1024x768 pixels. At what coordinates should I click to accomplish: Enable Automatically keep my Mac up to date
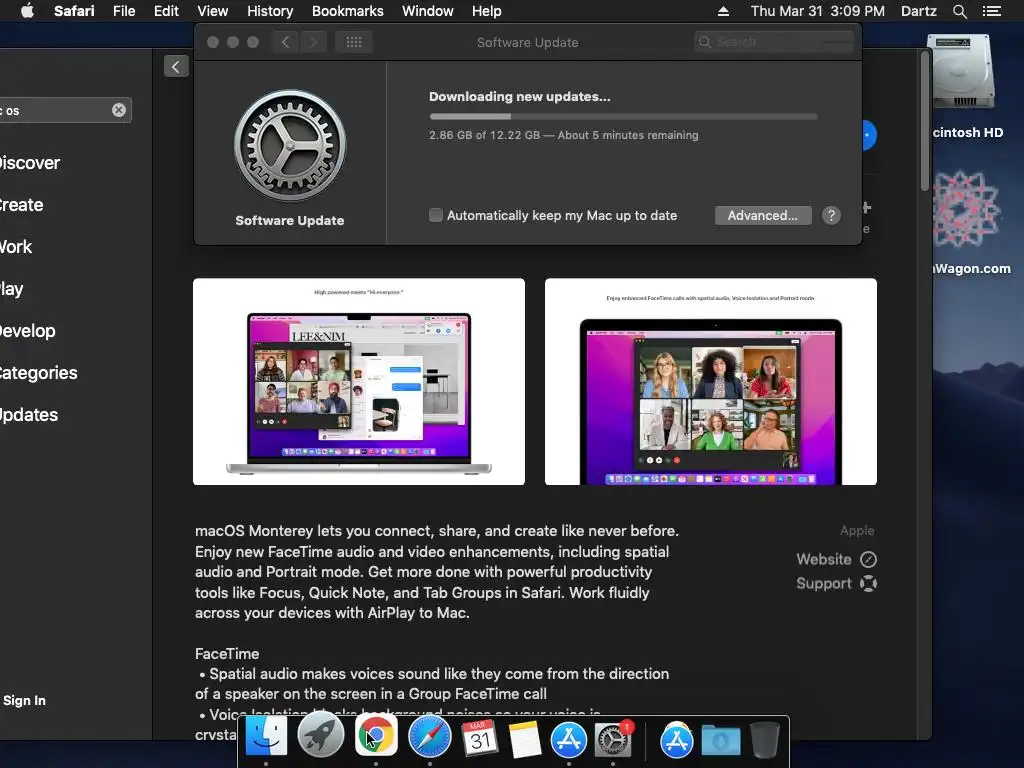click(436, 215)
